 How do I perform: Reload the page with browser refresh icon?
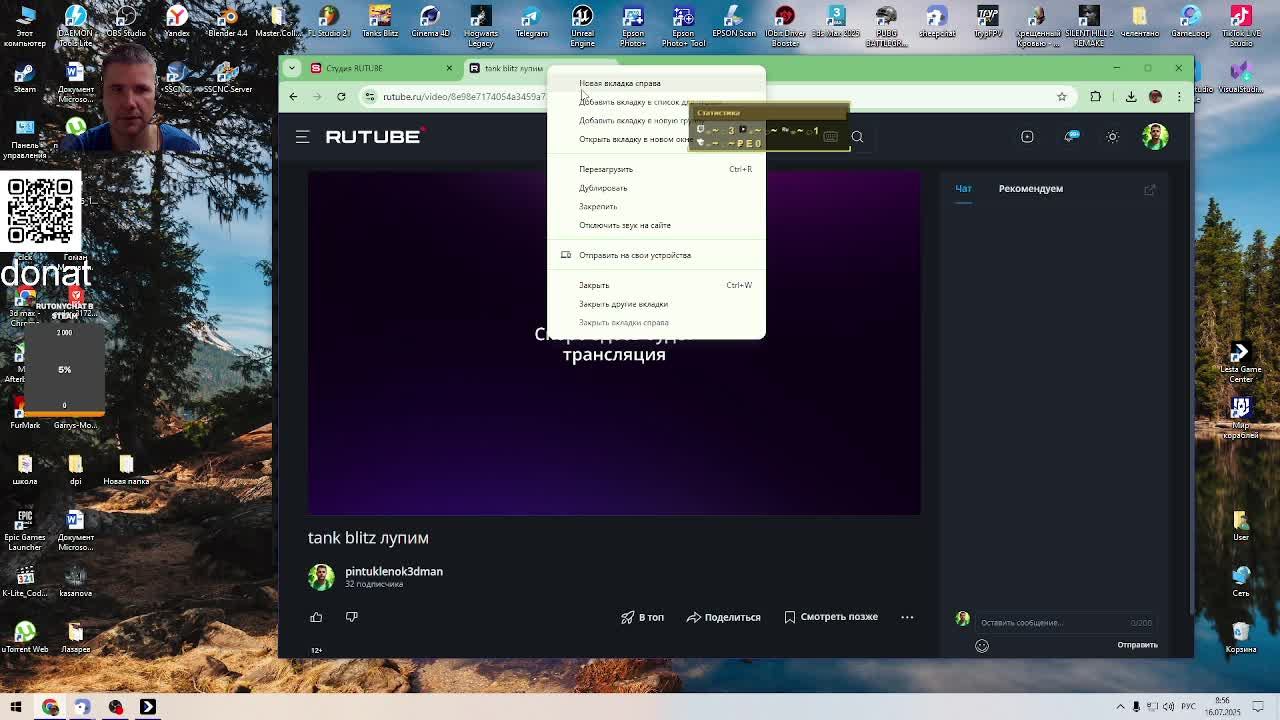coord(341,97)
